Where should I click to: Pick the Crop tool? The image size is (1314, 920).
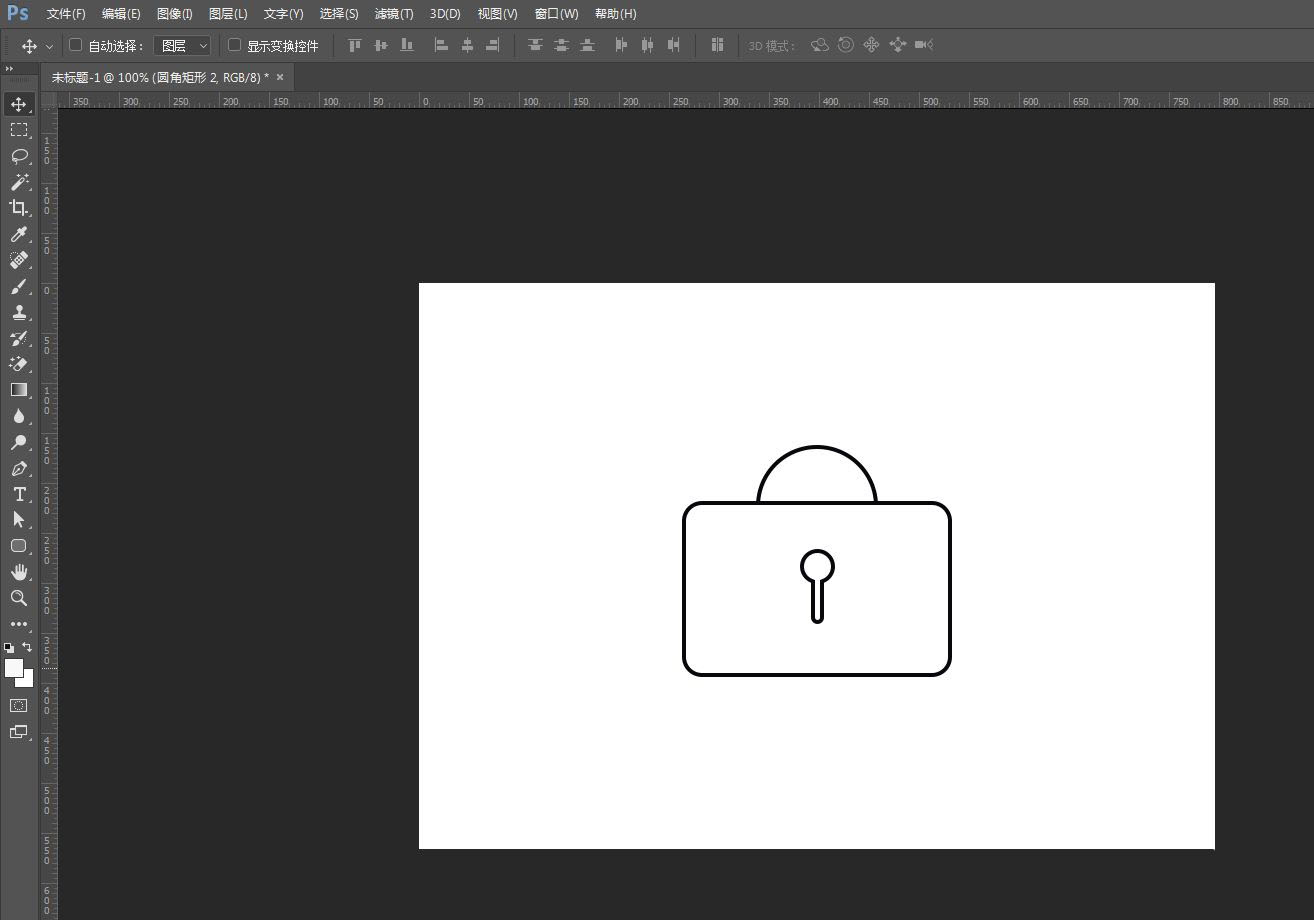[18, 208]
